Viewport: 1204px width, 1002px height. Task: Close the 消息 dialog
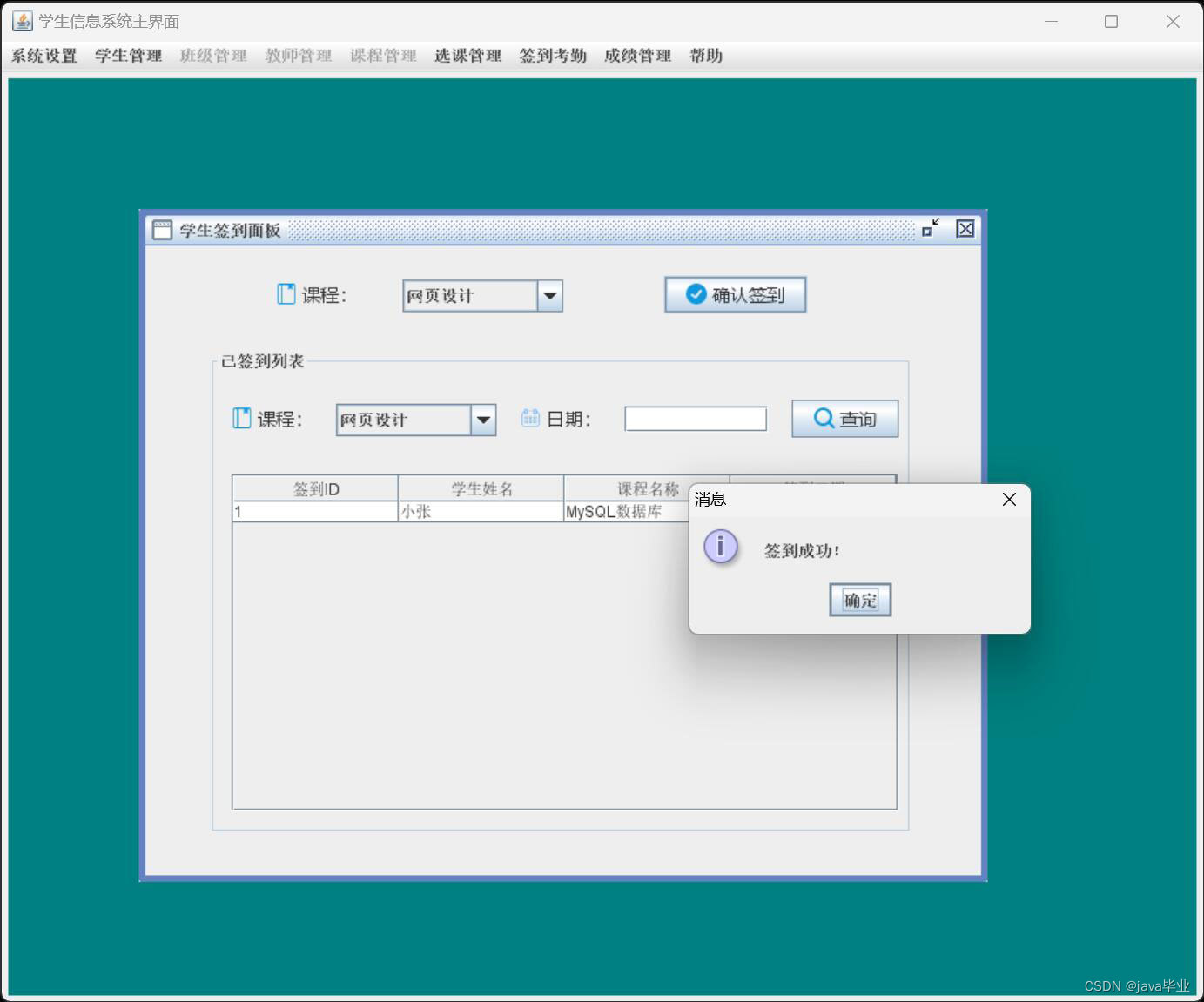(x=1009, y=499)
